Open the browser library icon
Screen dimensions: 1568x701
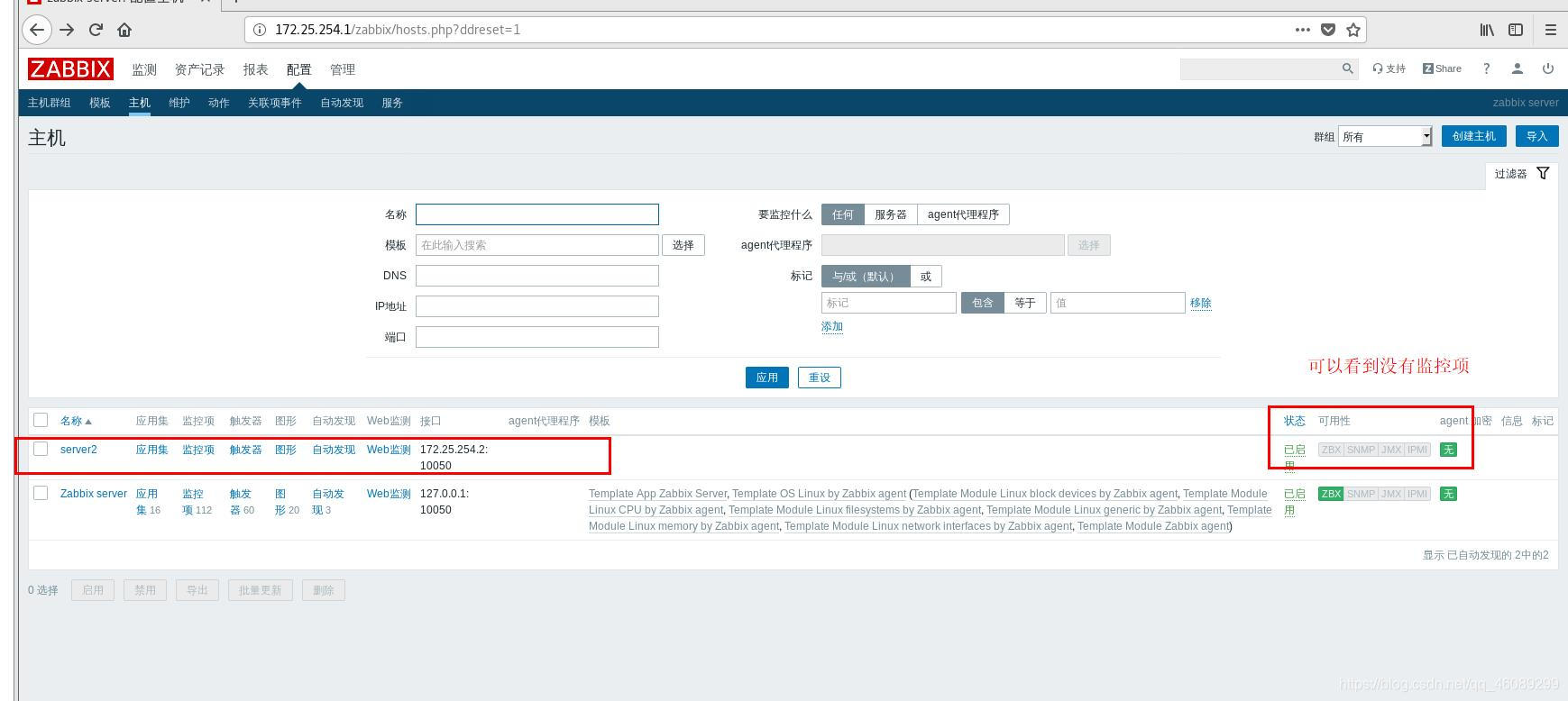(1487, 30)
